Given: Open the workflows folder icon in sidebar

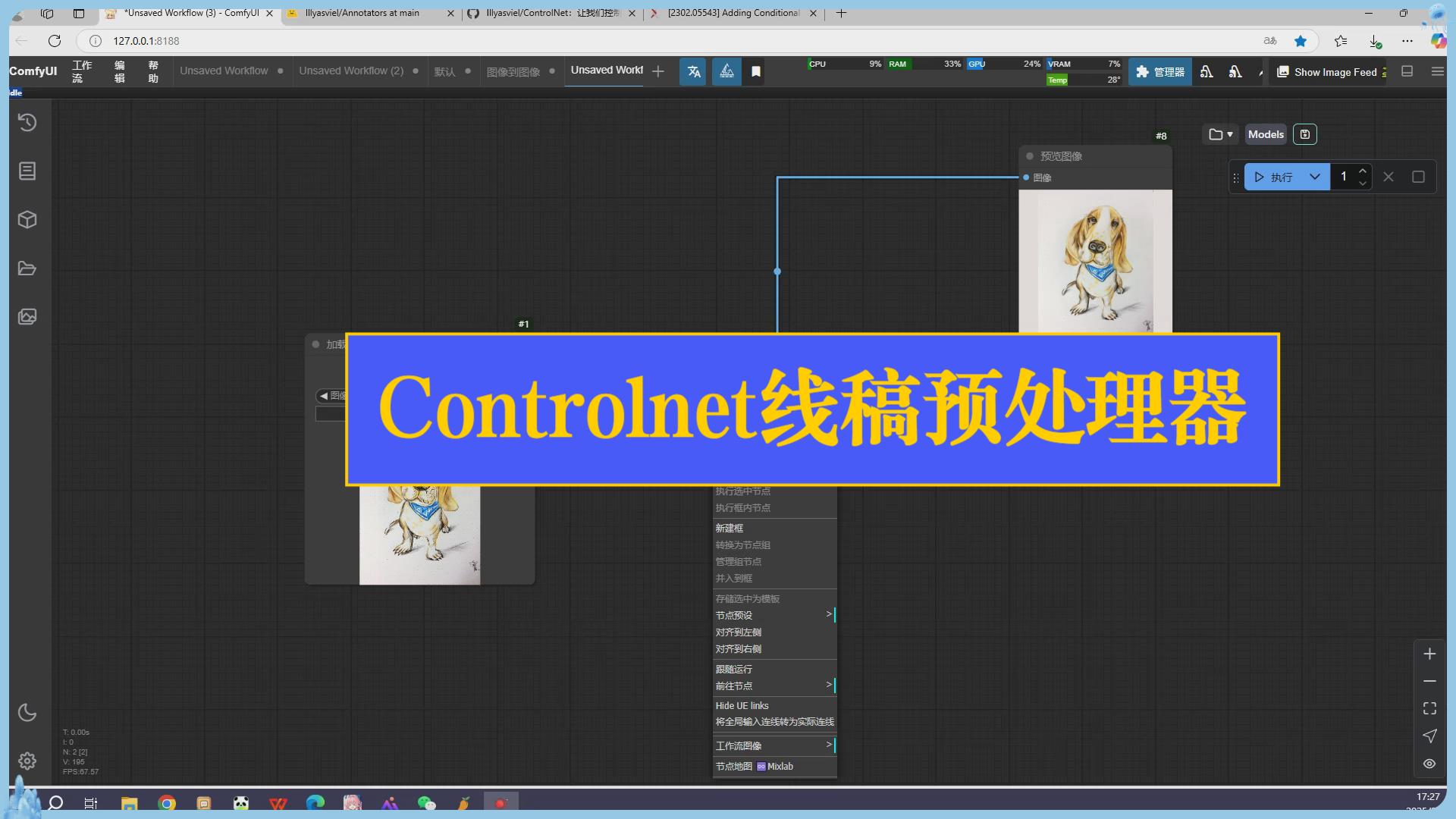Looking at the screenshot, I should pyautogui.click(x=27, y=268).
